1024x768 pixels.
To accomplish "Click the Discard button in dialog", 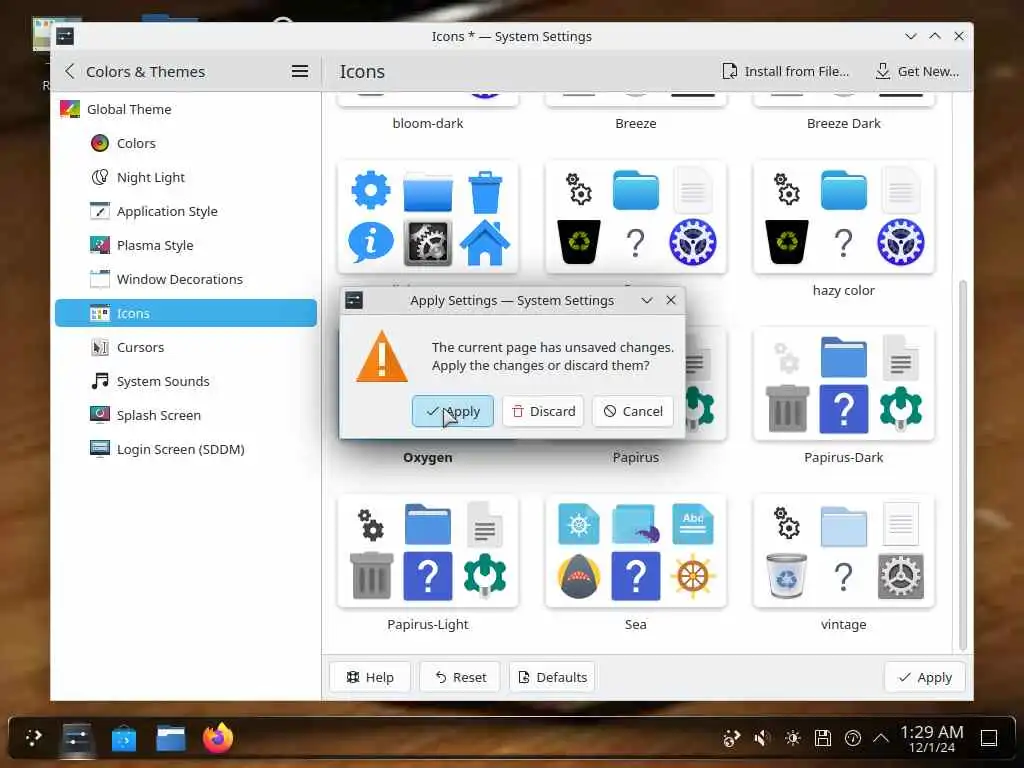I will pos(543,411).
